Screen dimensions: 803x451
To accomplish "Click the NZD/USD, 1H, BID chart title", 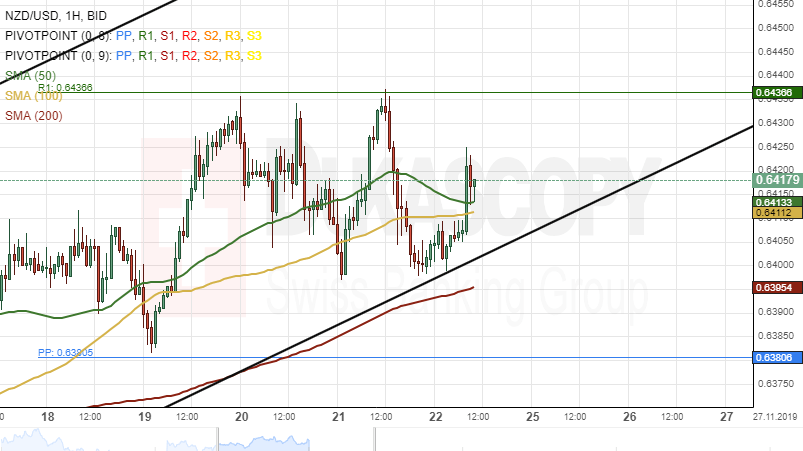I will [57, 16].
